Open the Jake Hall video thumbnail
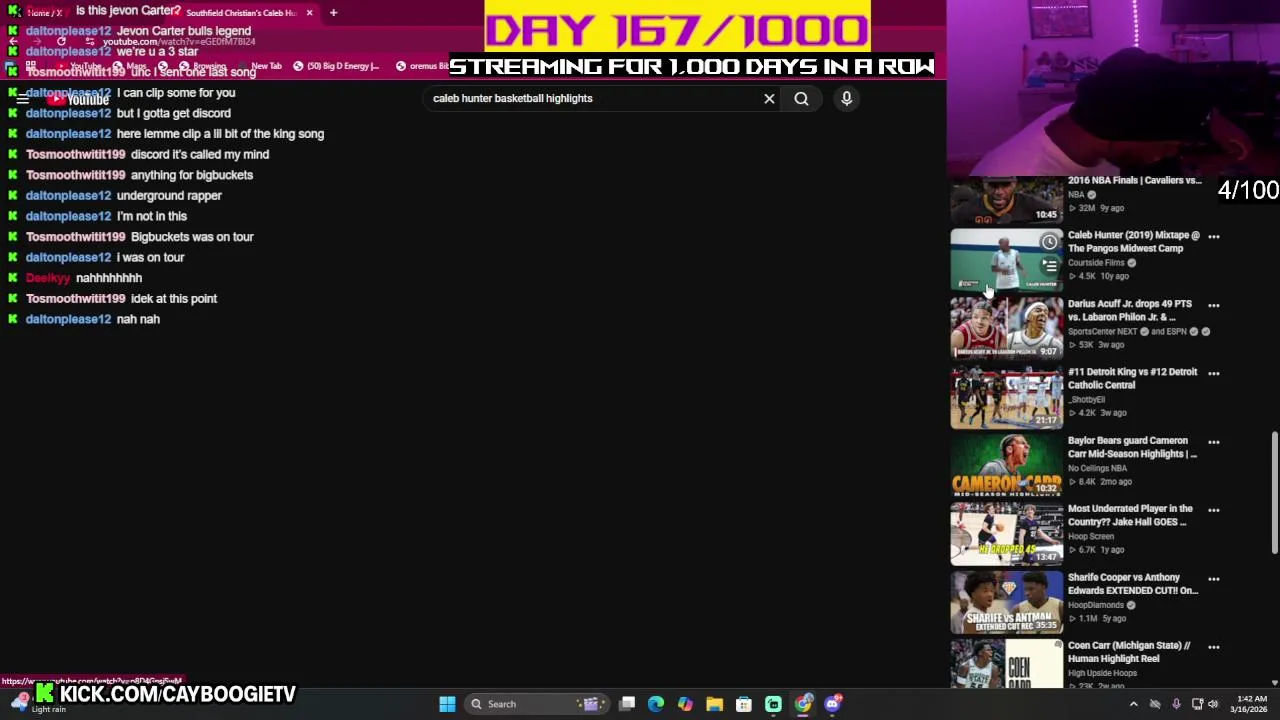Image resolution: width=1280 pixels, height=720 pixels. click(x=1006, y=533)
